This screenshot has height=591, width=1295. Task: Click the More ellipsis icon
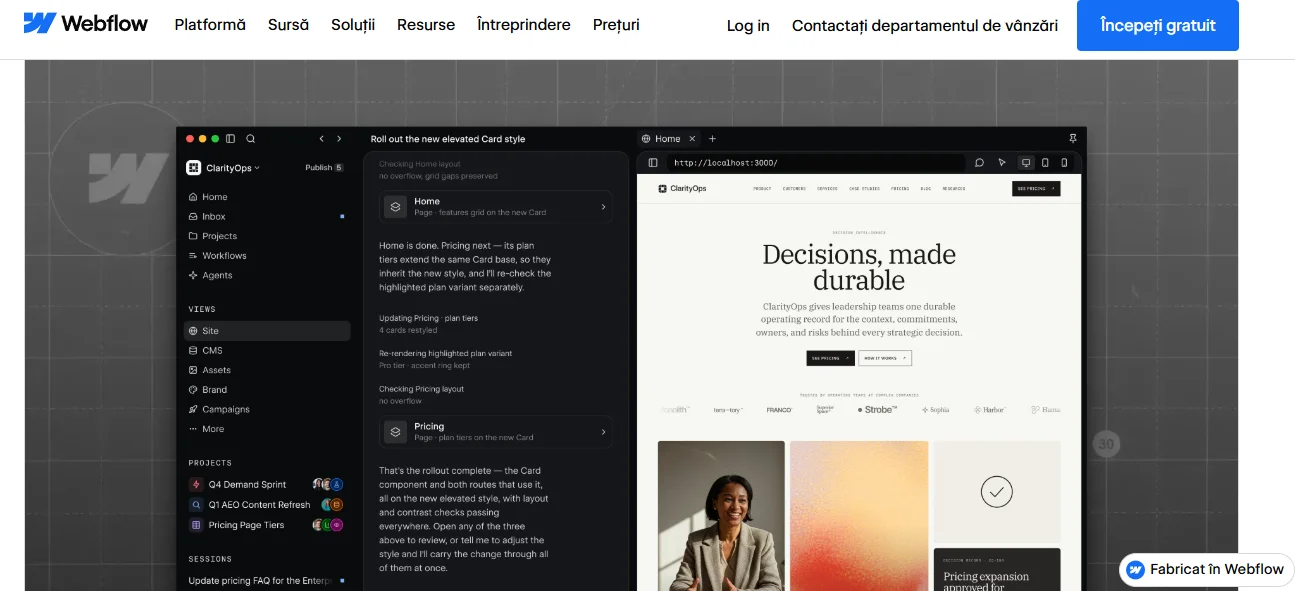point(193,429)
